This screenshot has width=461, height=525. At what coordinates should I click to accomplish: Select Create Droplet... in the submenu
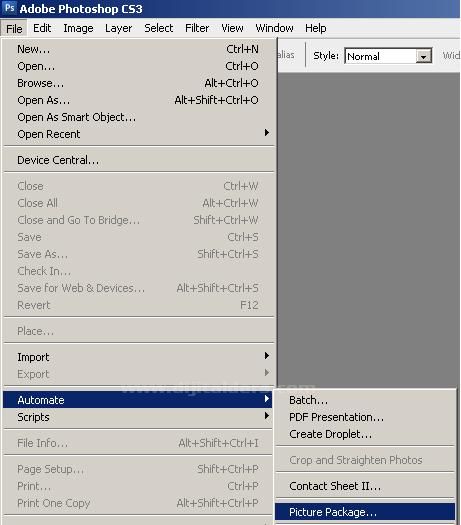coord(365,434)
